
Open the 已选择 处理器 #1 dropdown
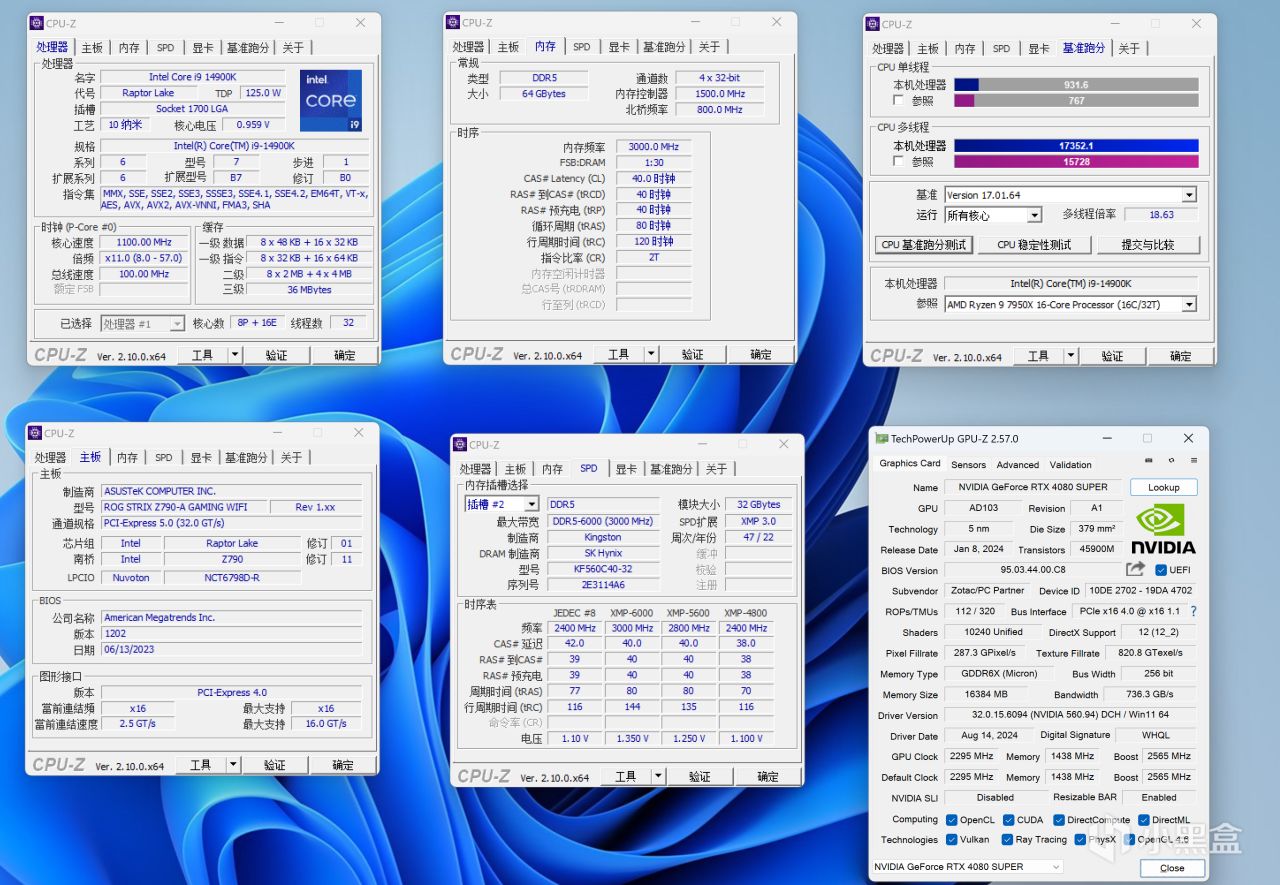177,324
